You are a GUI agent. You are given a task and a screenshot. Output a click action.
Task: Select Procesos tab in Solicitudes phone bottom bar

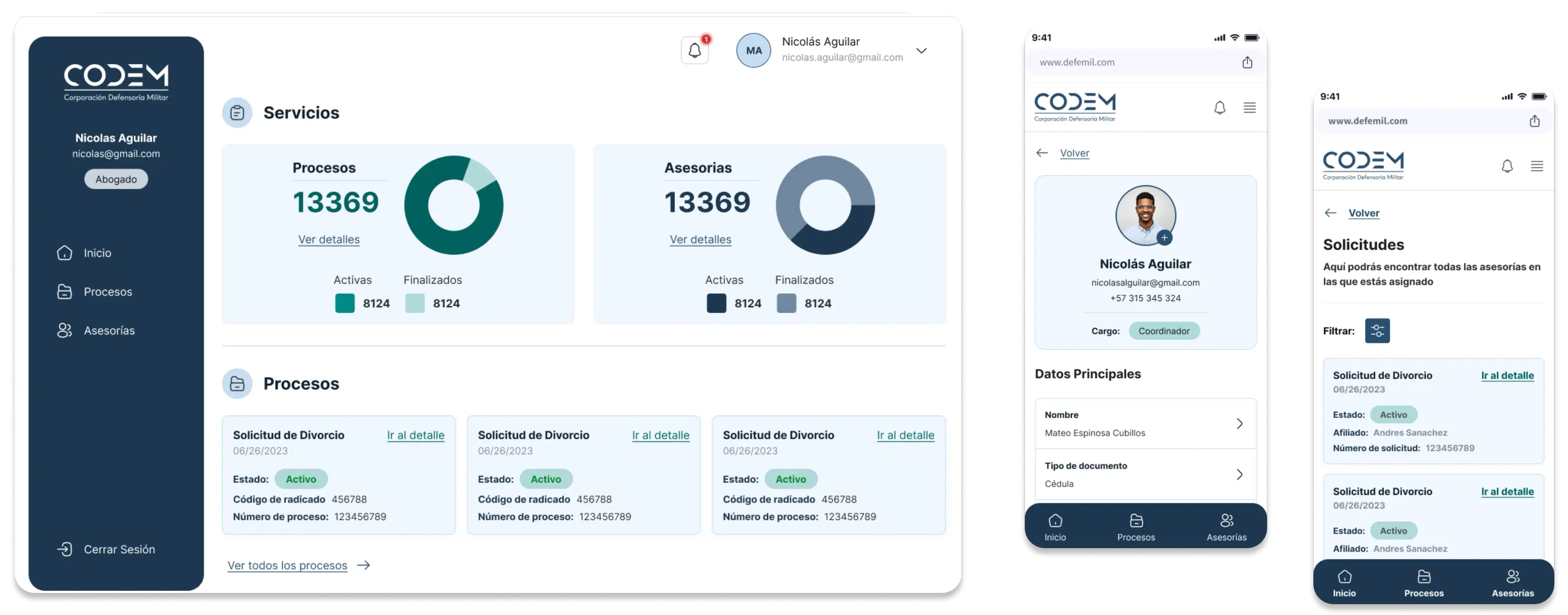point(1423,583)
